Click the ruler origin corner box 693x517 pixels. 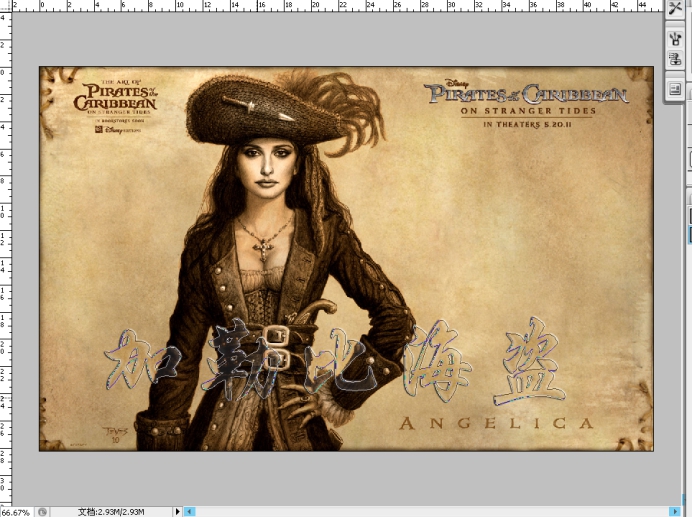click(6, 6)
